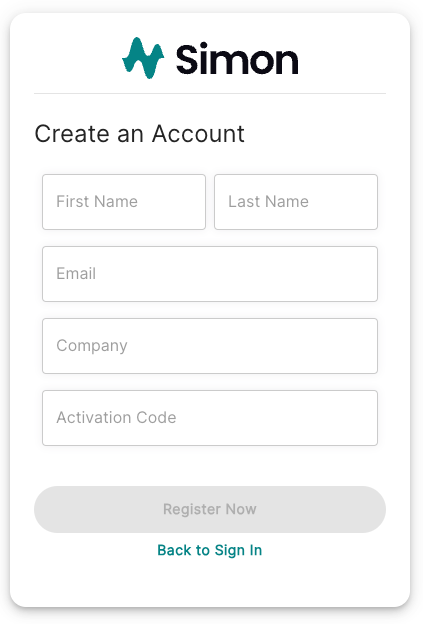Click the 'Register Now' label text
The image size is (423, 624).
pyautogui.click(x=210, y=509)
